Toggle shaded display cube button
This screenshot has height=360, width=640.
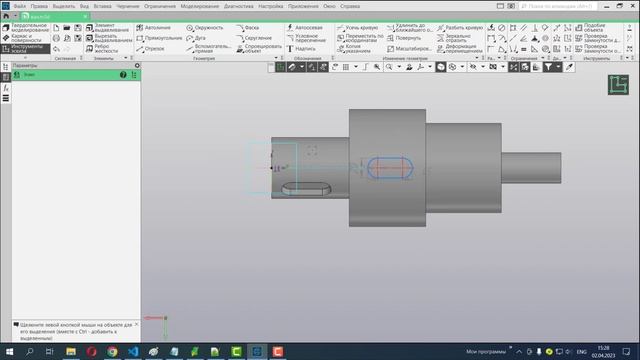440,67
